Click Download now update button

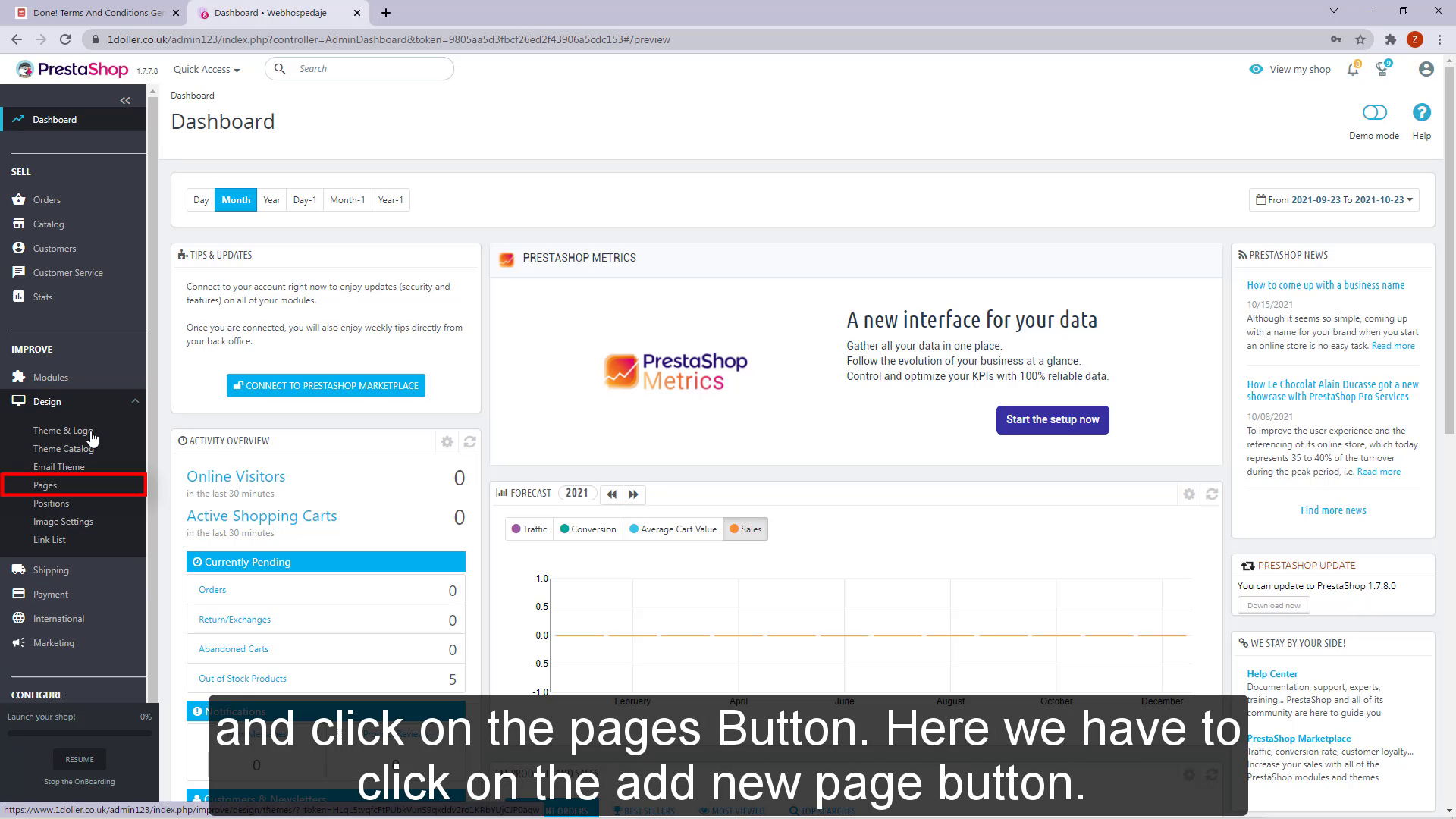(1274, 606)
